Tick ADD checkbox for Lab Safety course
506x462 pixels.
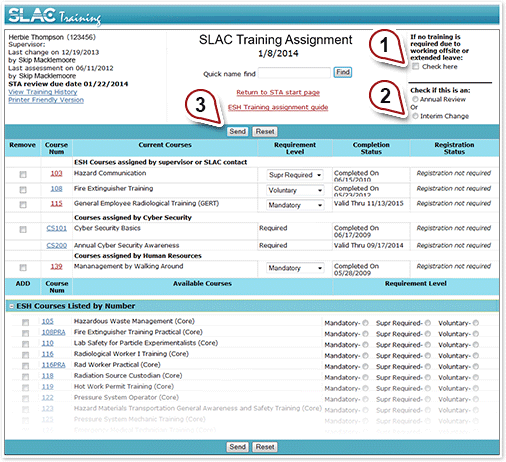(x=25, y=344)
